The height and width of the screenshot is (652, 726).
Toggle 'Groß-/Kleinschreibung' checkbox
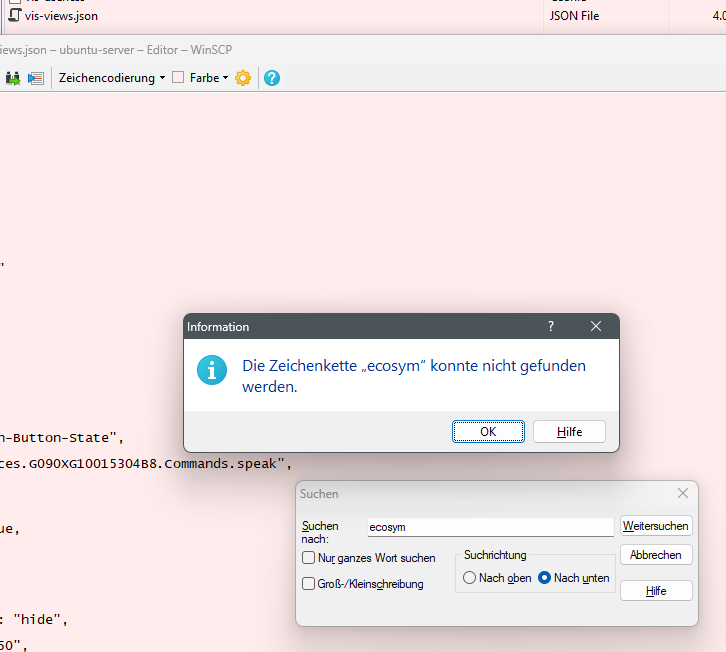pyautogui.click(x=309, y=583)
